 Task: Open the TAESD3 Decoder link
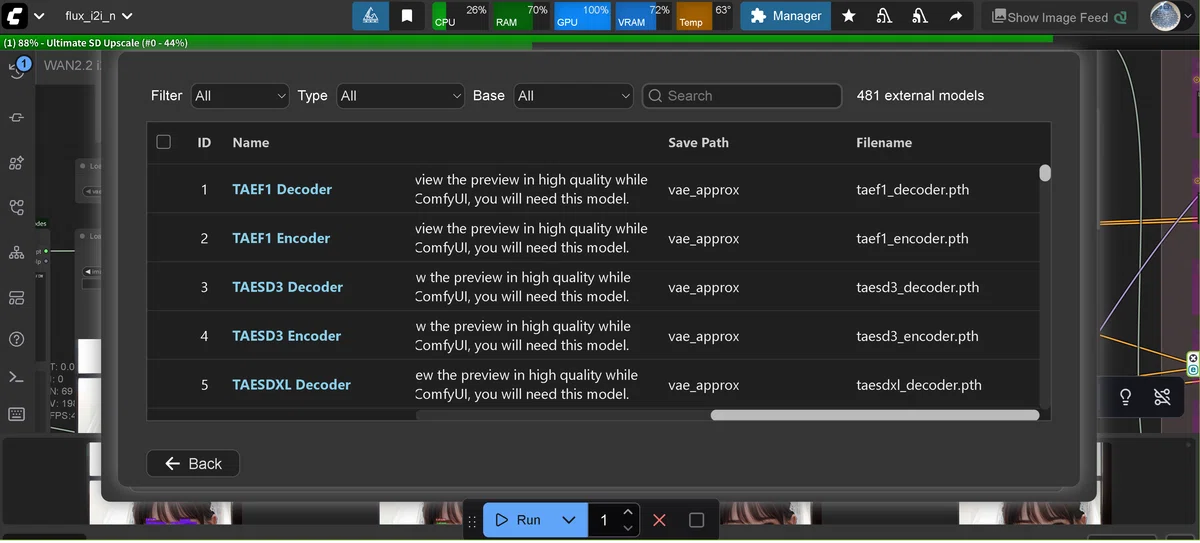click(x=288, y=287)
